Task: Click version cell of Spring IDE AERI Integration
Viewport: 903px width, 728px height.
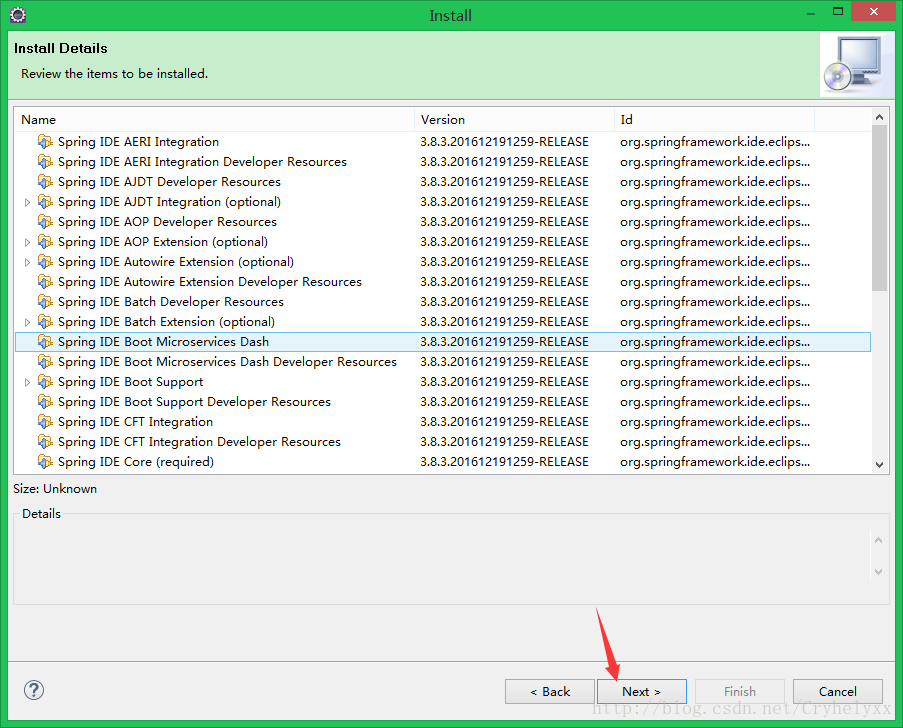Action: (x=504, y=142)
